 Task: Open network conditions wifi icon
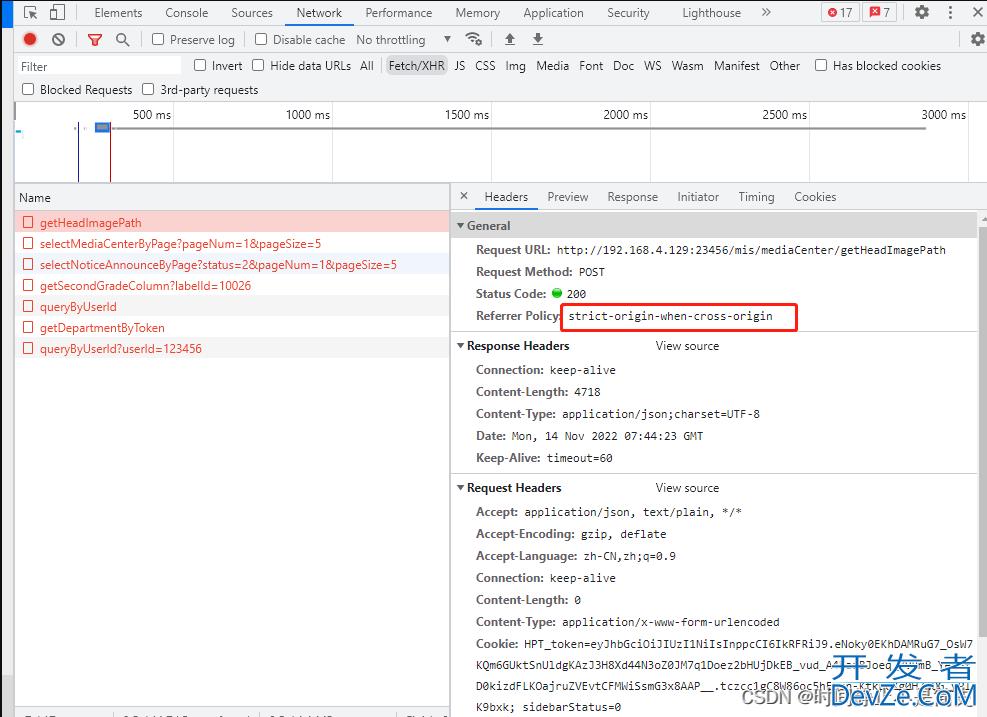click(x=473, y=39)
